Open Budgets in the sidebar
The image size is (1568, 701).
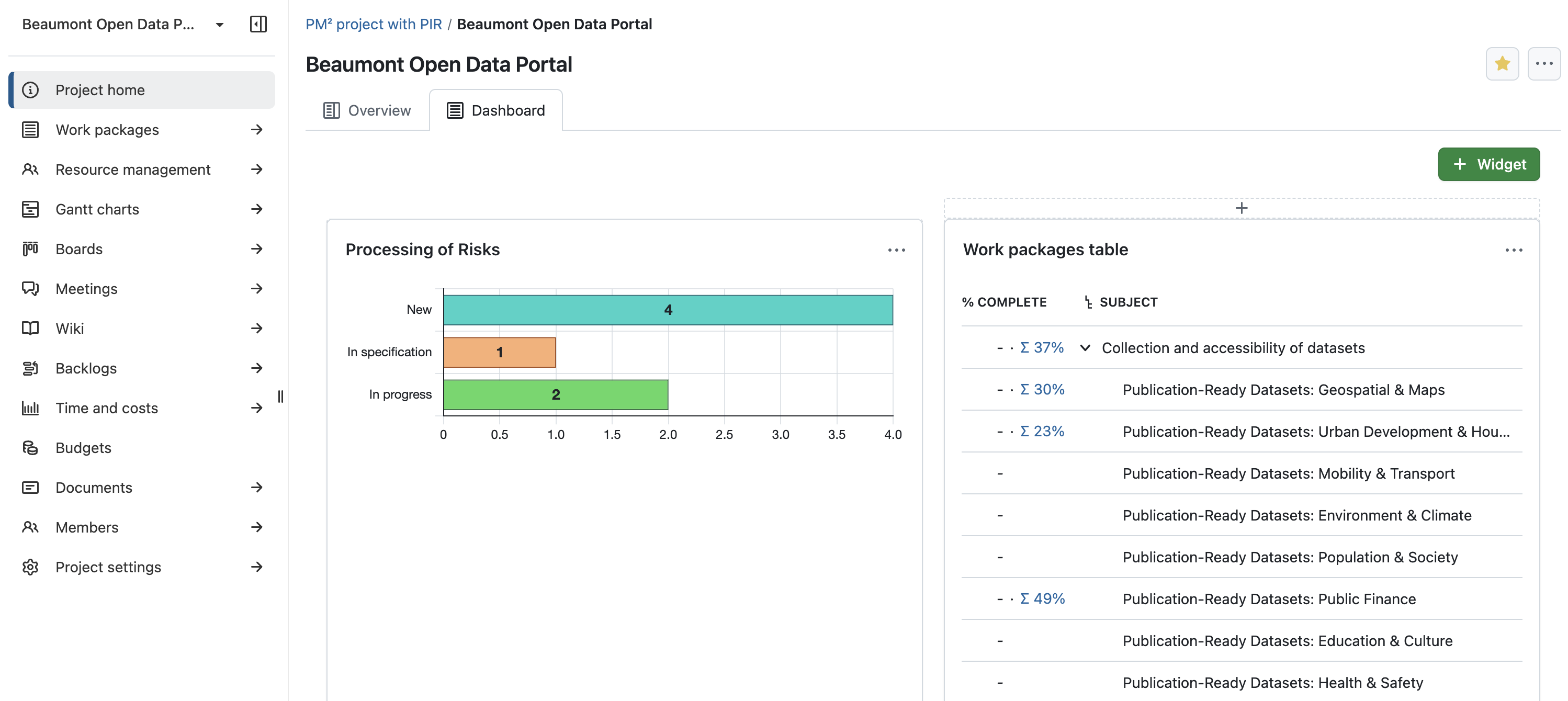[x=142, y=448]
